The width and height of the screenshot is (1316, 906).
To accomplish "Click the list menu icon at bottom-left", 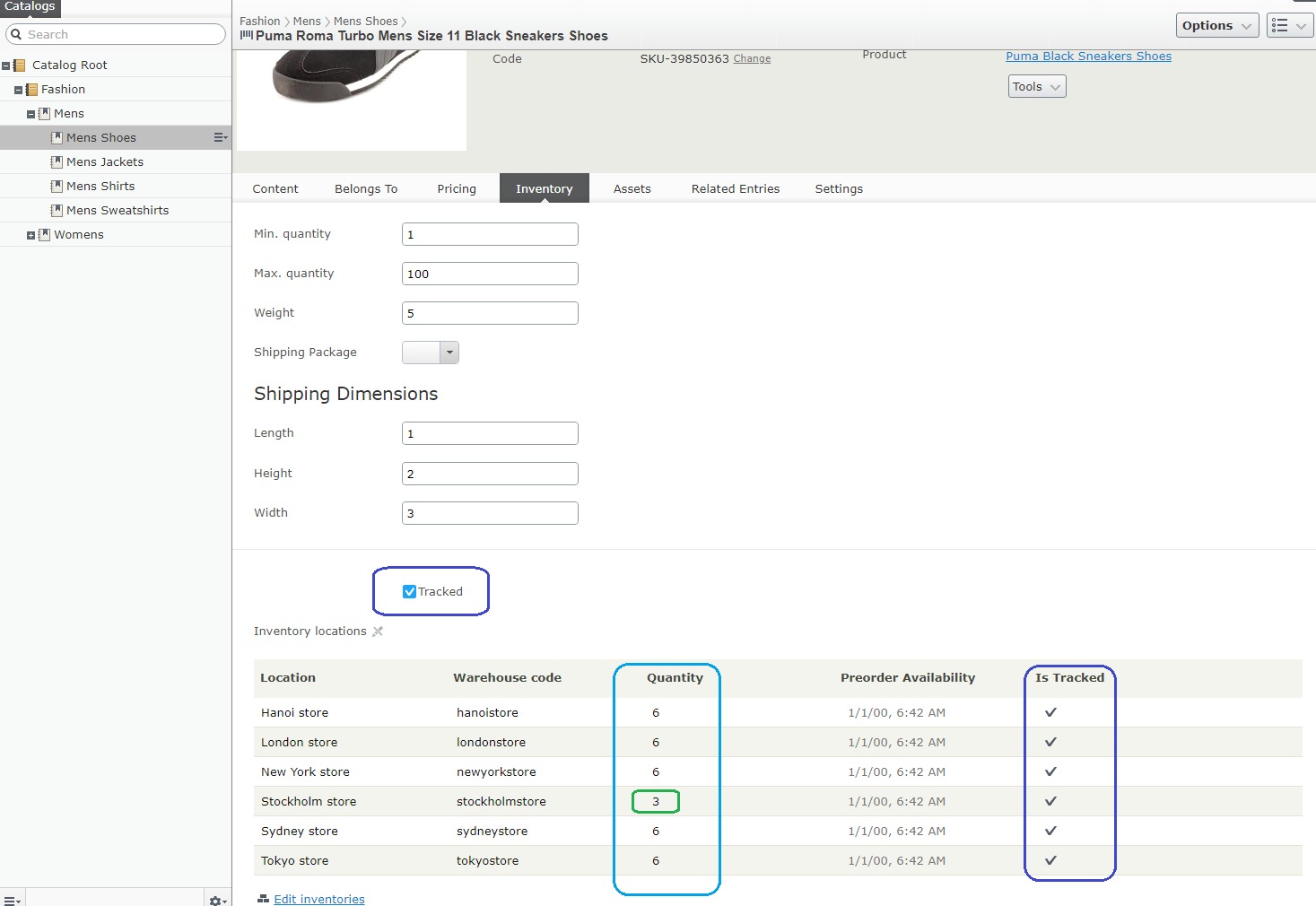I will (13, 900).
